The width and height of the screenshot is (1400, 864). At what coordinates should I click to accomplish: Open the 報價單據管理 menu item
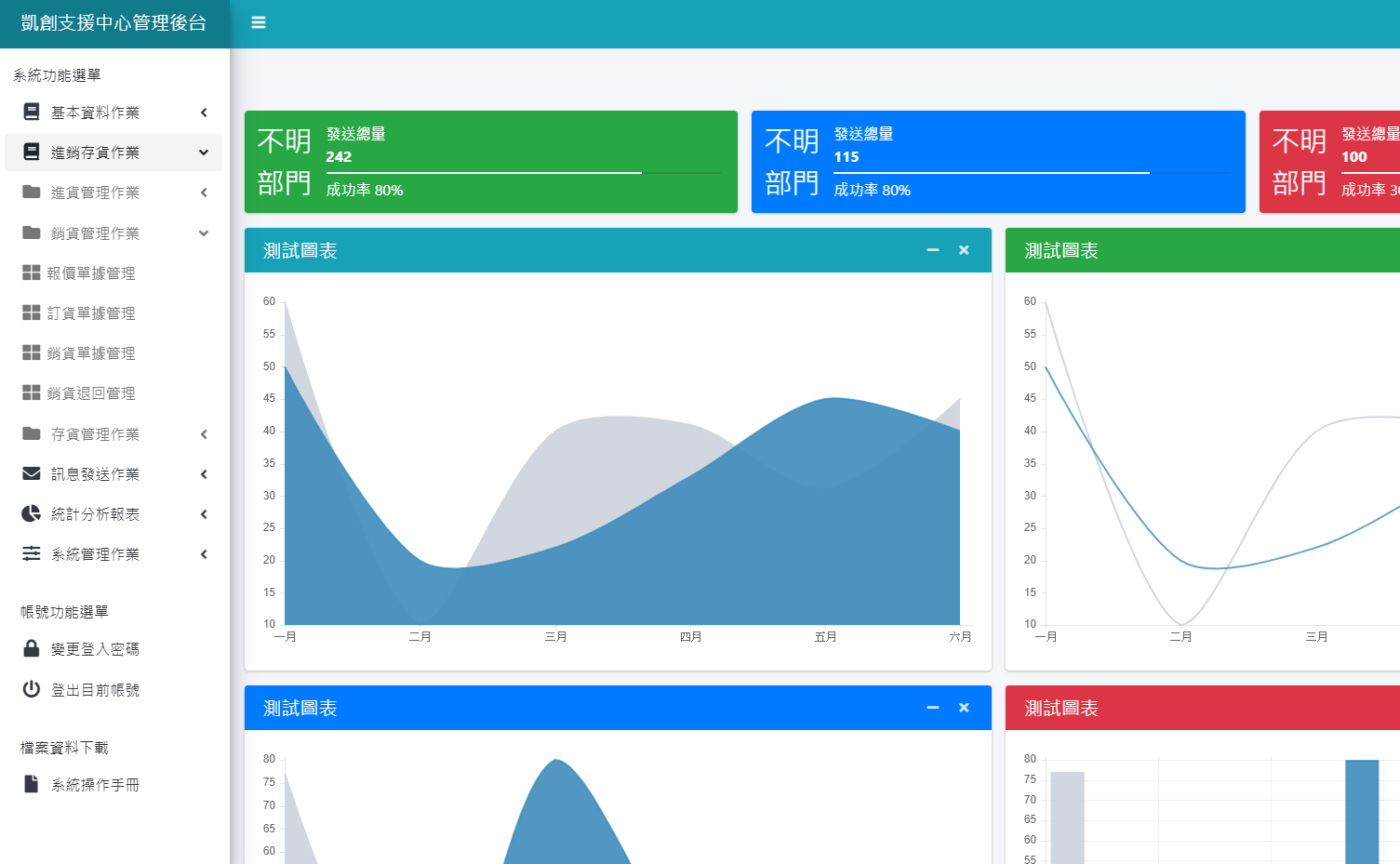(91, 273)
